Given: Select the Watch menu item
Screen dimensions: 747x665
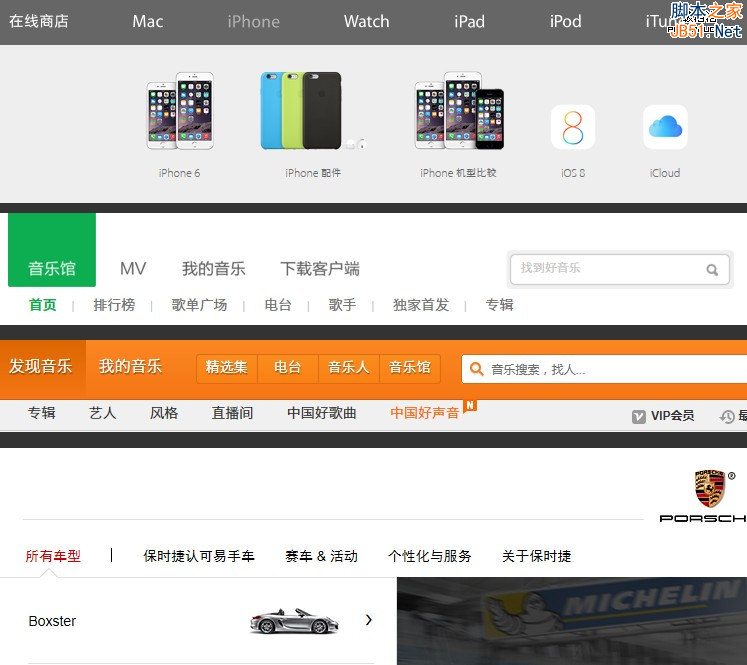Looking at the screenshot, I should coord(366,21).
